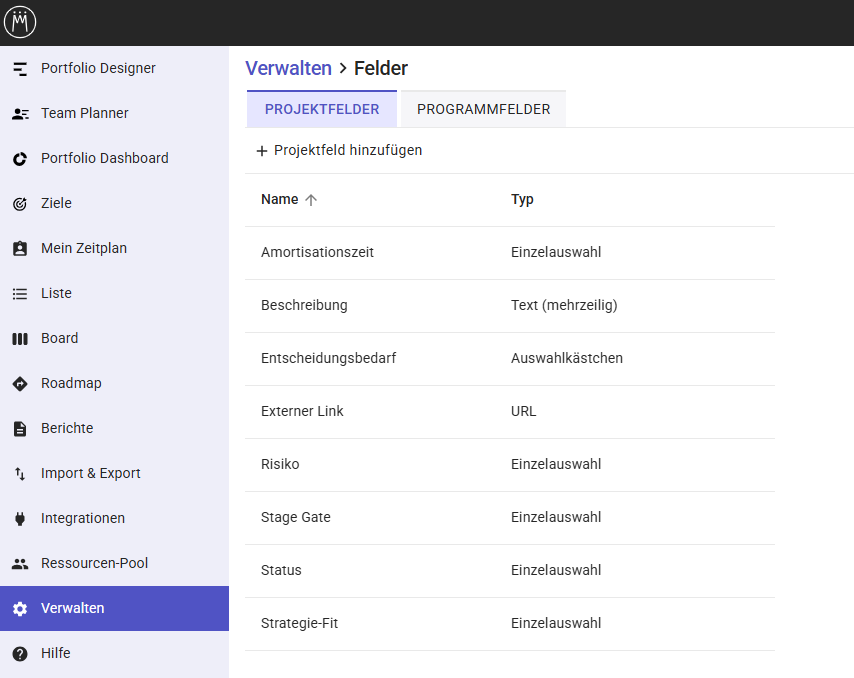Click the Roadmap direction sign icon
The width and height of the screenshot is (854, 678).
coord(20,384)
